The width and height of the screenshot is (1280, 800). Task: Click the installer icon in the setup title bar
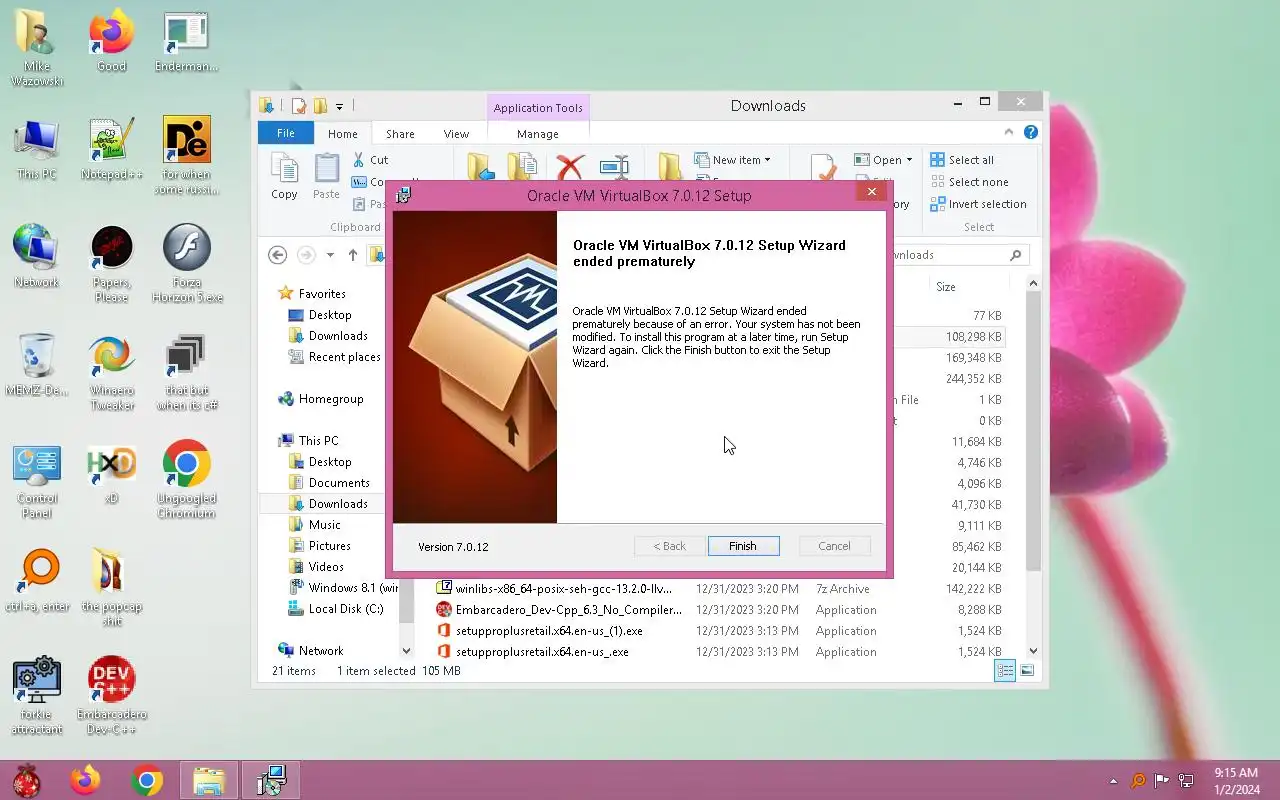(x=403, y=195)
